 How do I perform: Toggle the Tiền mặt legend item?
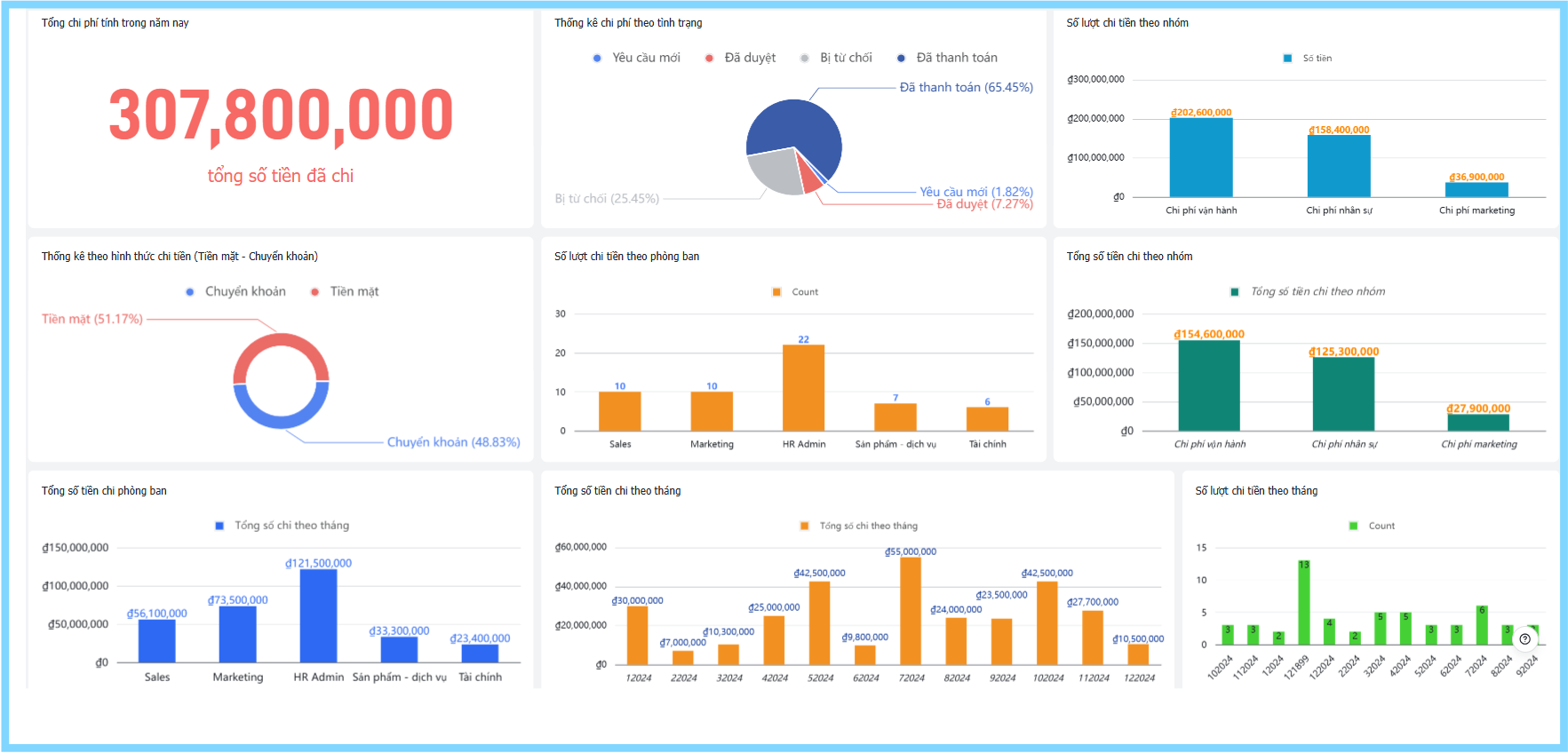(x=345, y=291)
